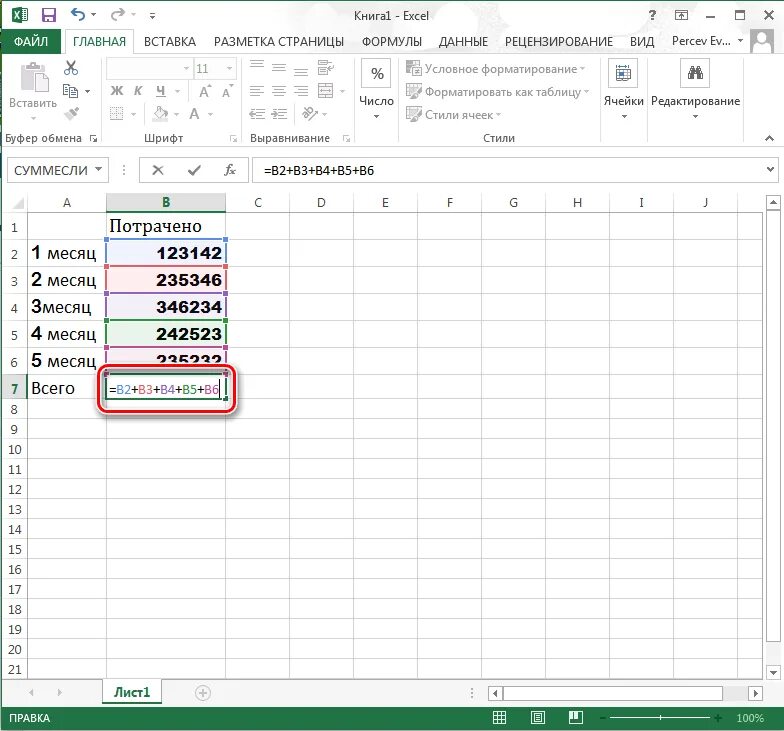Confirm formula entry with checkmark
Image resolution: width=784 pixels, height=731 pixels.
[x=194, y=170]
